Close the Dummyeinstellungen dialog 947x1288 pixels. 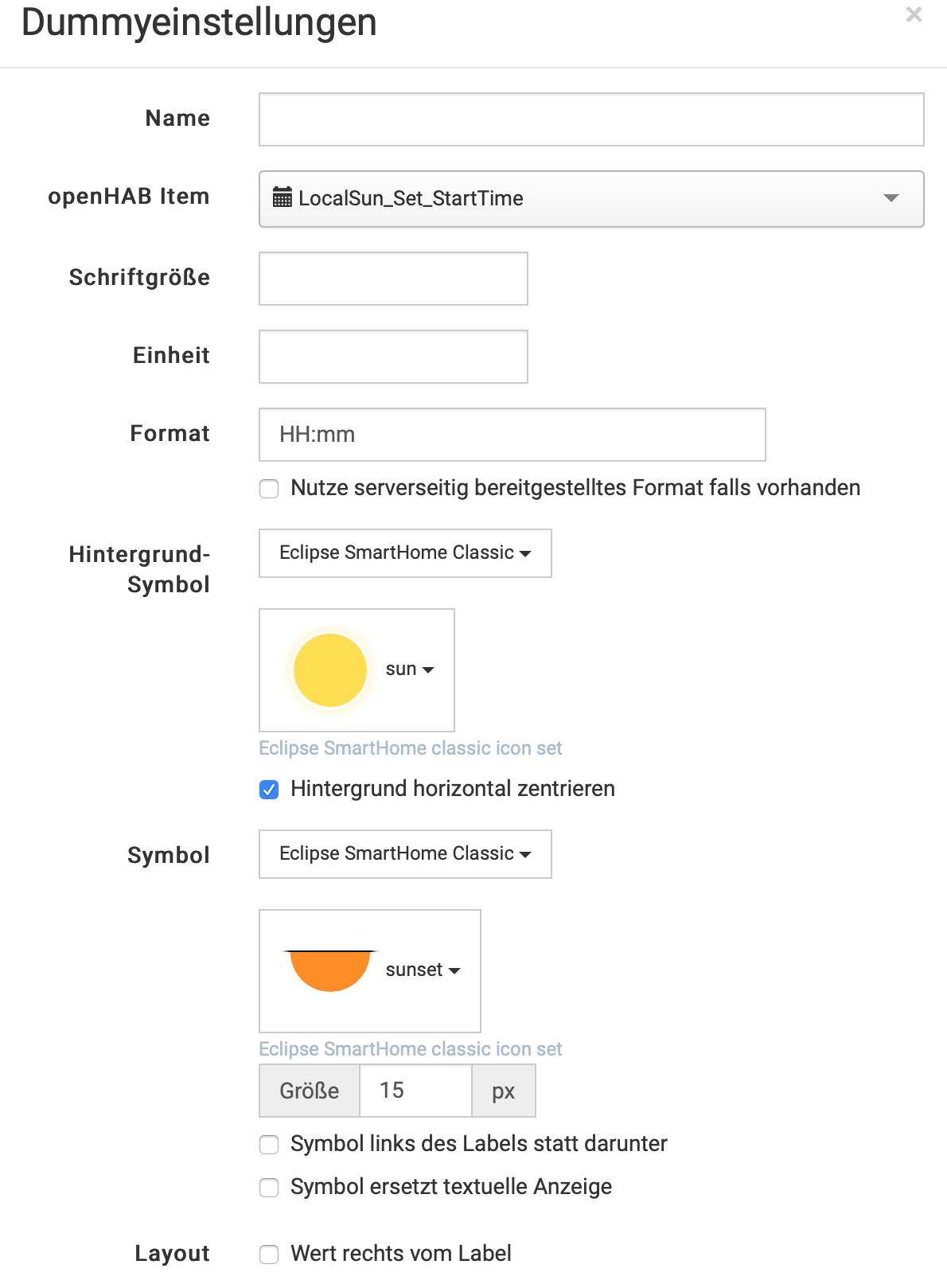click(914, 15)
